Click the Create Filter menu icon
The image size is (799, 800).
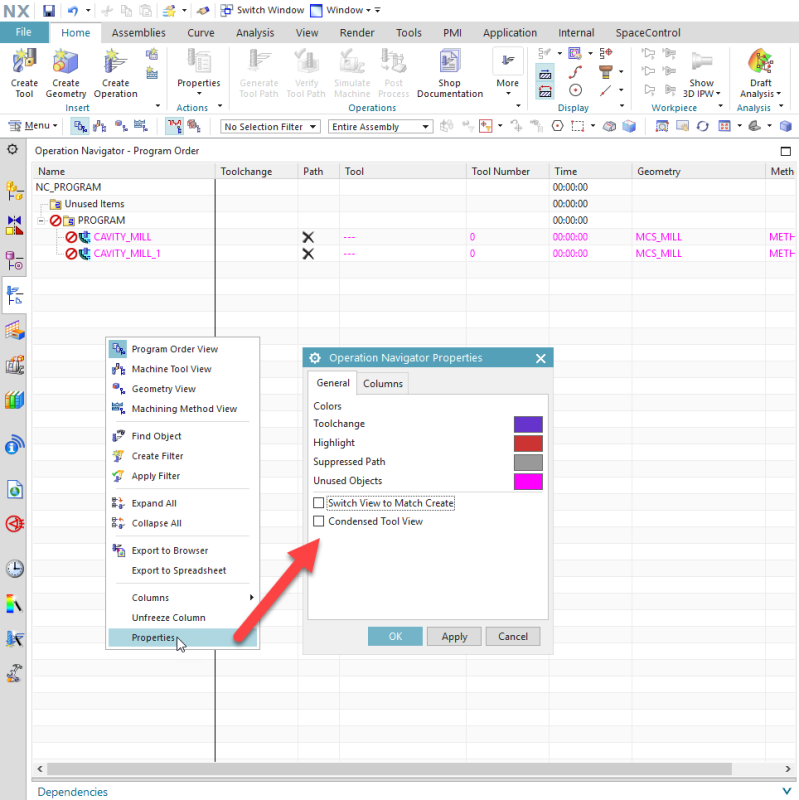[x=118, y=456]
